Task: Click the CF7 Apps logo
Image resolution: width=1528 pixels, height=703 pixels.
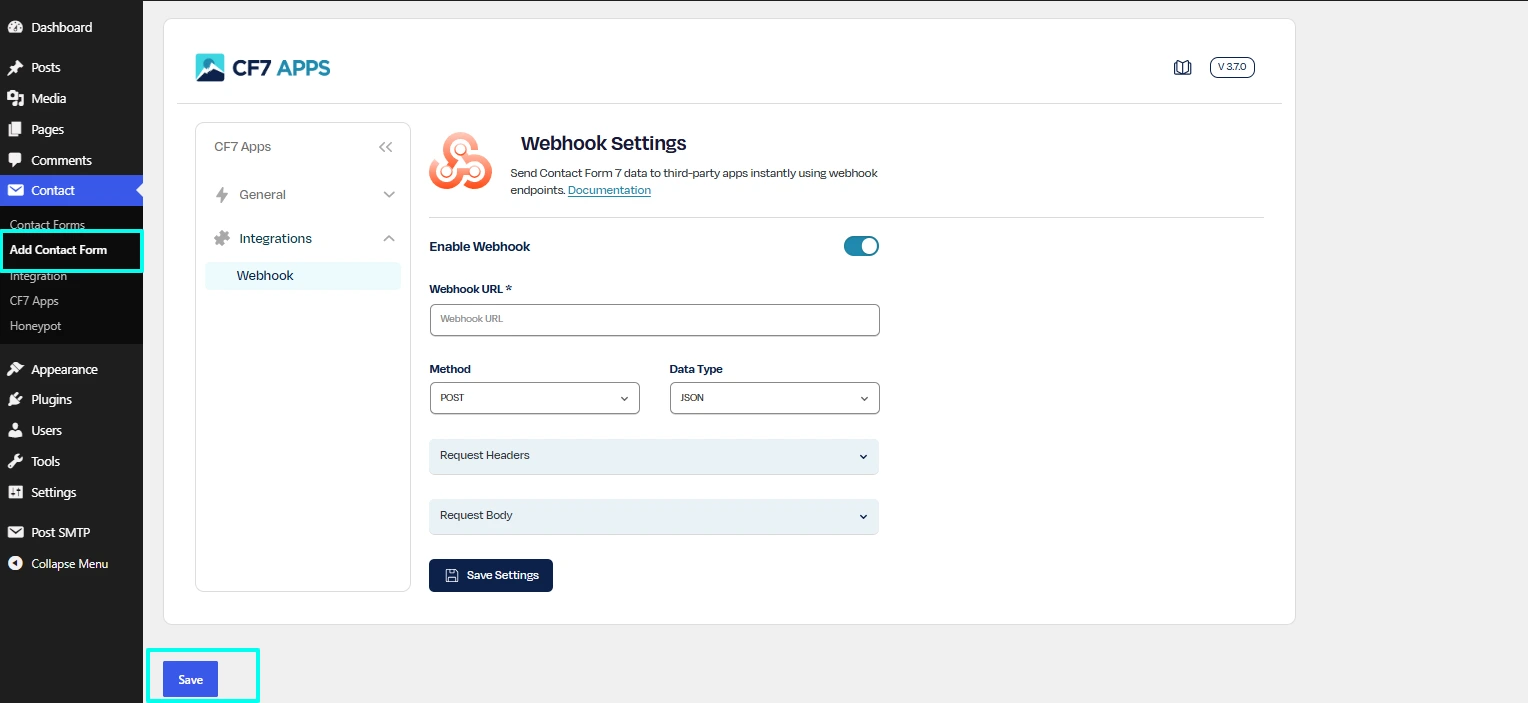Action: (x=263, y=68)
